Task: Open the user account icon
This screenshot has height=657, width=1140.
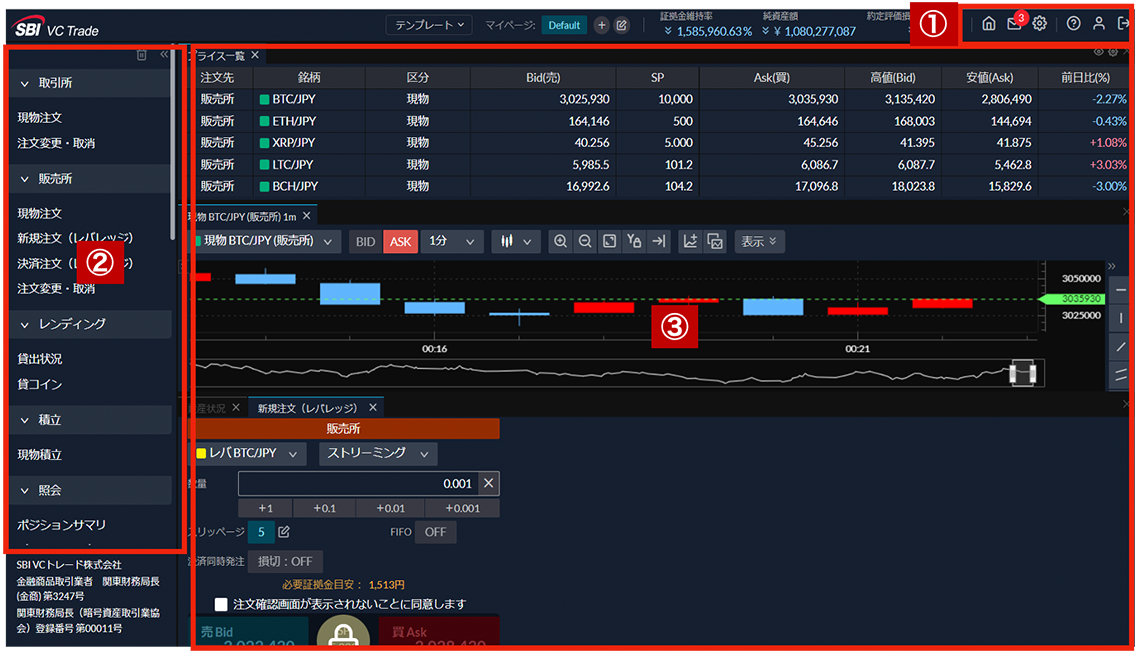Action: coord(1099,24)
